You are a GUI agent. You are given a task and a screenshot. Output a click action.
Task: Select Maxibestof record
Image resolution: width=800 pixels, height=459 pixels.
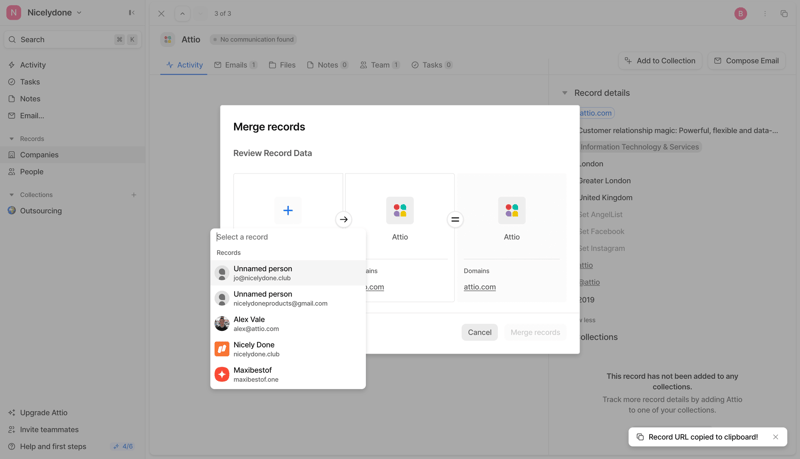288,374
